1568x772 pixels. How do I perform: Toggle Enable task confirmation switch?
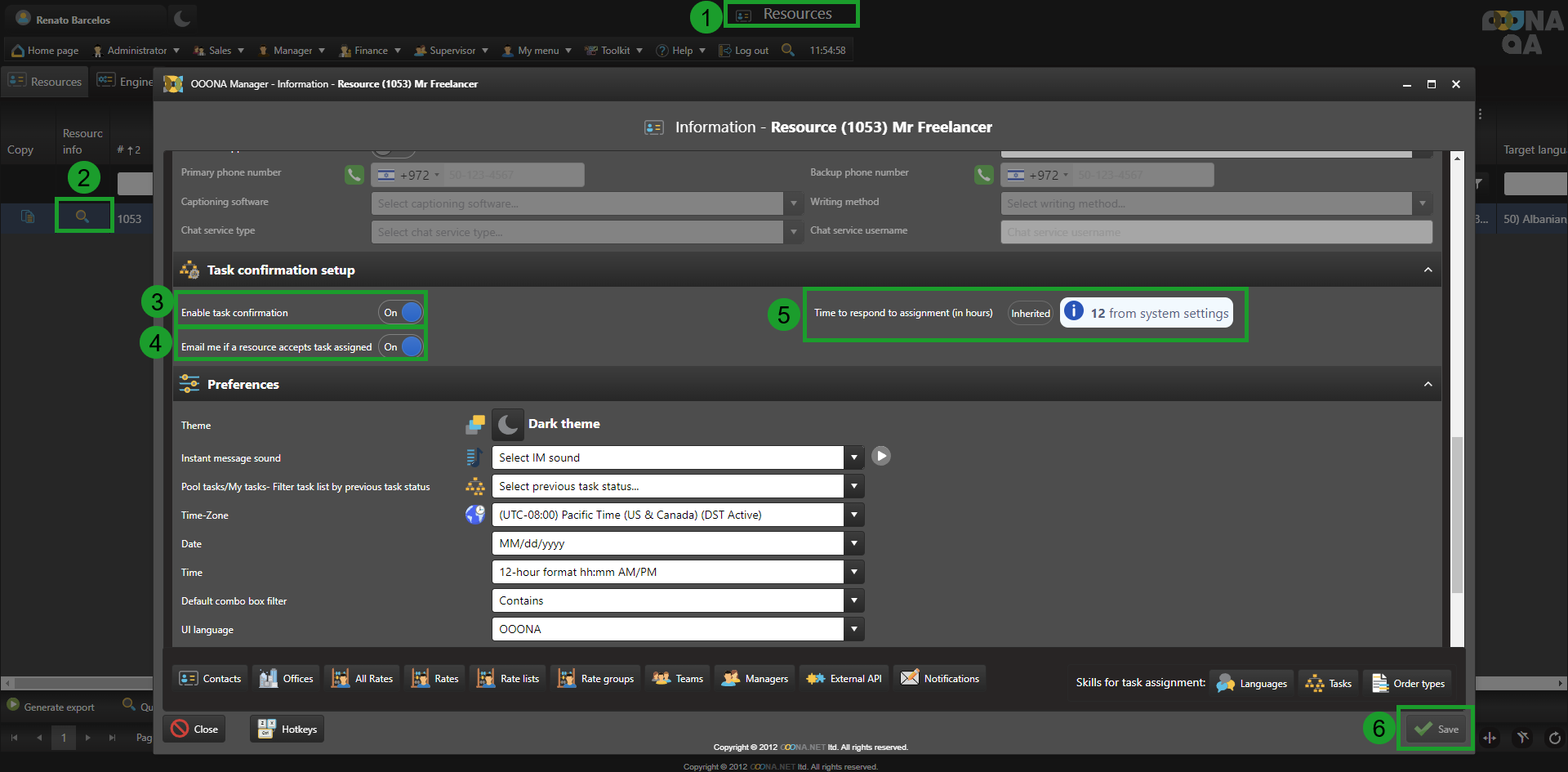(x=401, y=313)
